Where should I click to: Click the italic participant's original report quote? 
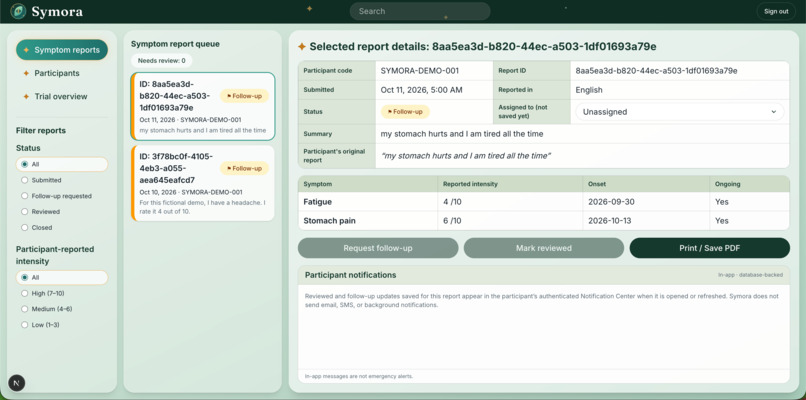[466, 155]
